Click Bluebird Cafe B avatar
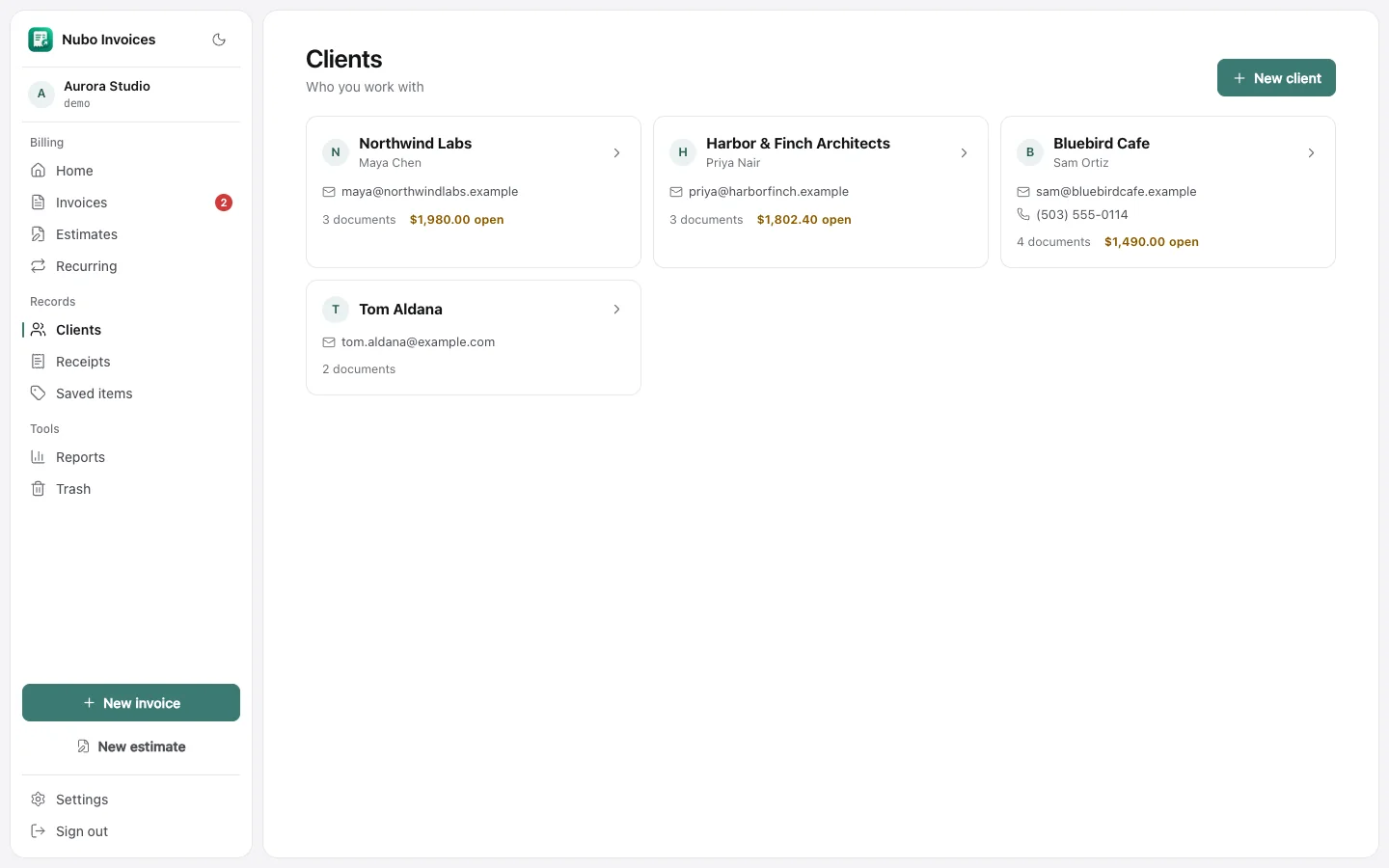 tap(1030, 152)
